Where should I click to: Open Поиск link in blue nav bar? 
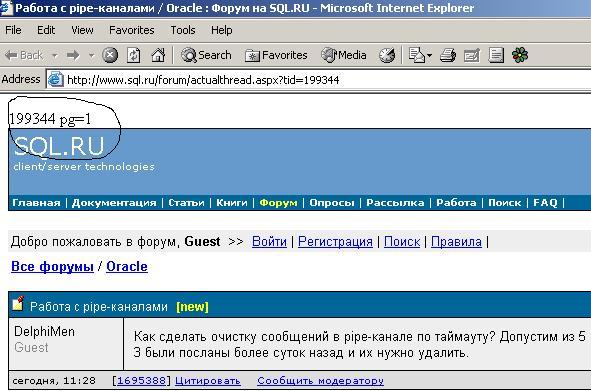tap(505, 203)
